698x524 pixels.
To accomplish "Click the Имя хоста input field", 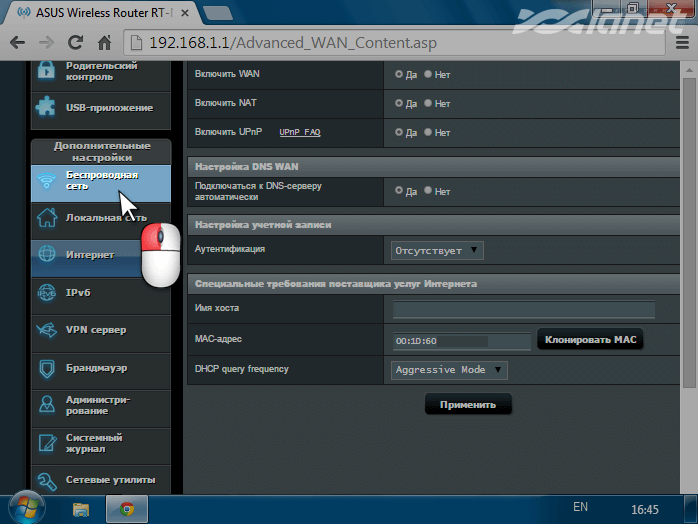I will click(523, 310).
